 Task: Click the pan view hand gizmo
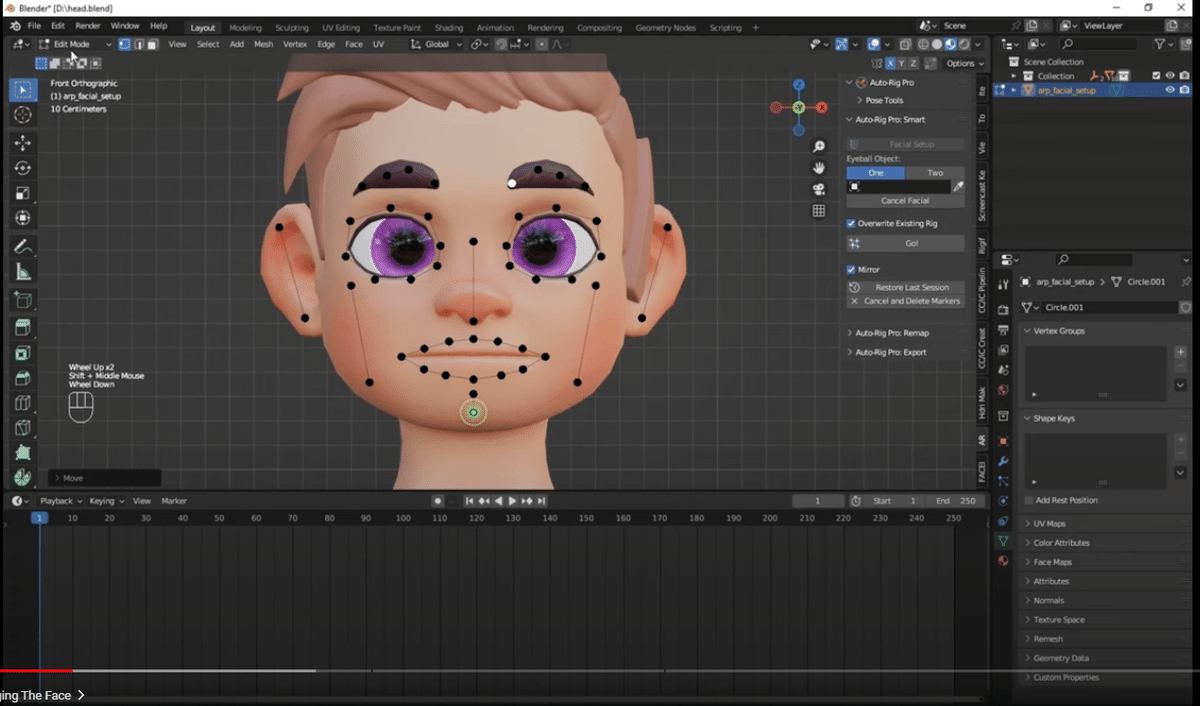[819, 168]
